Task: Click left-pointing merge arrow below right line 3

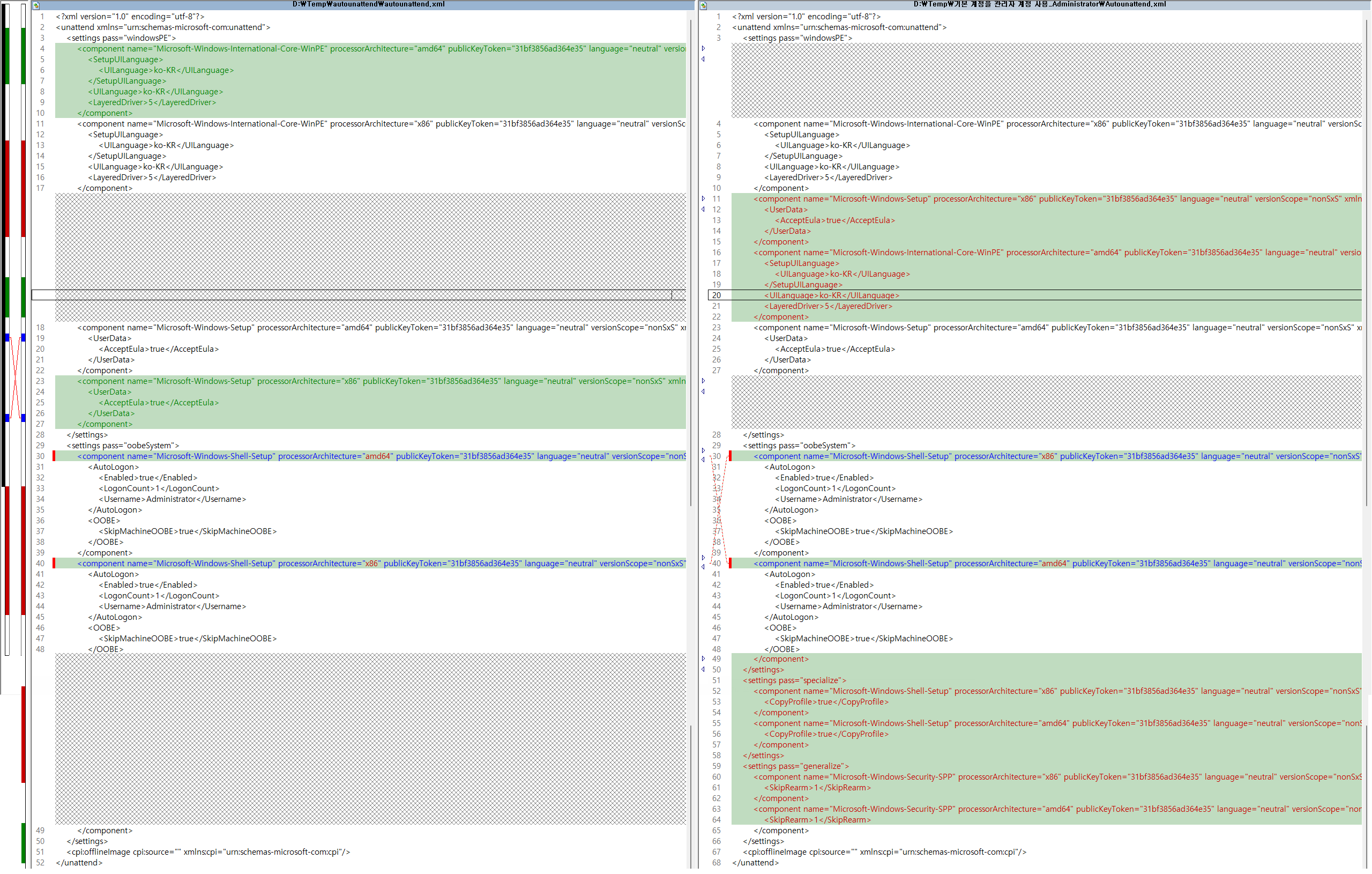Action: click(703, 60)
